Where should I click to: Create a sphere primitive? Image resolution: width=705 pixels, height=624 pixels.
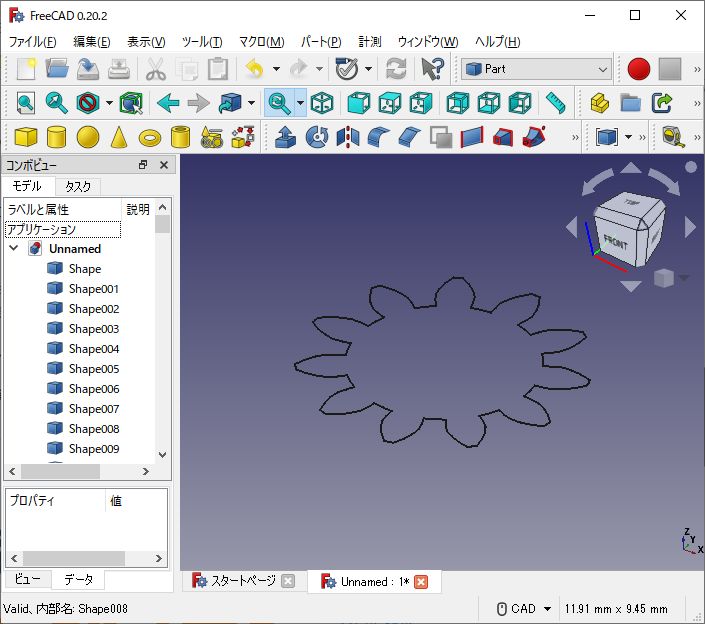click(88, 137)
